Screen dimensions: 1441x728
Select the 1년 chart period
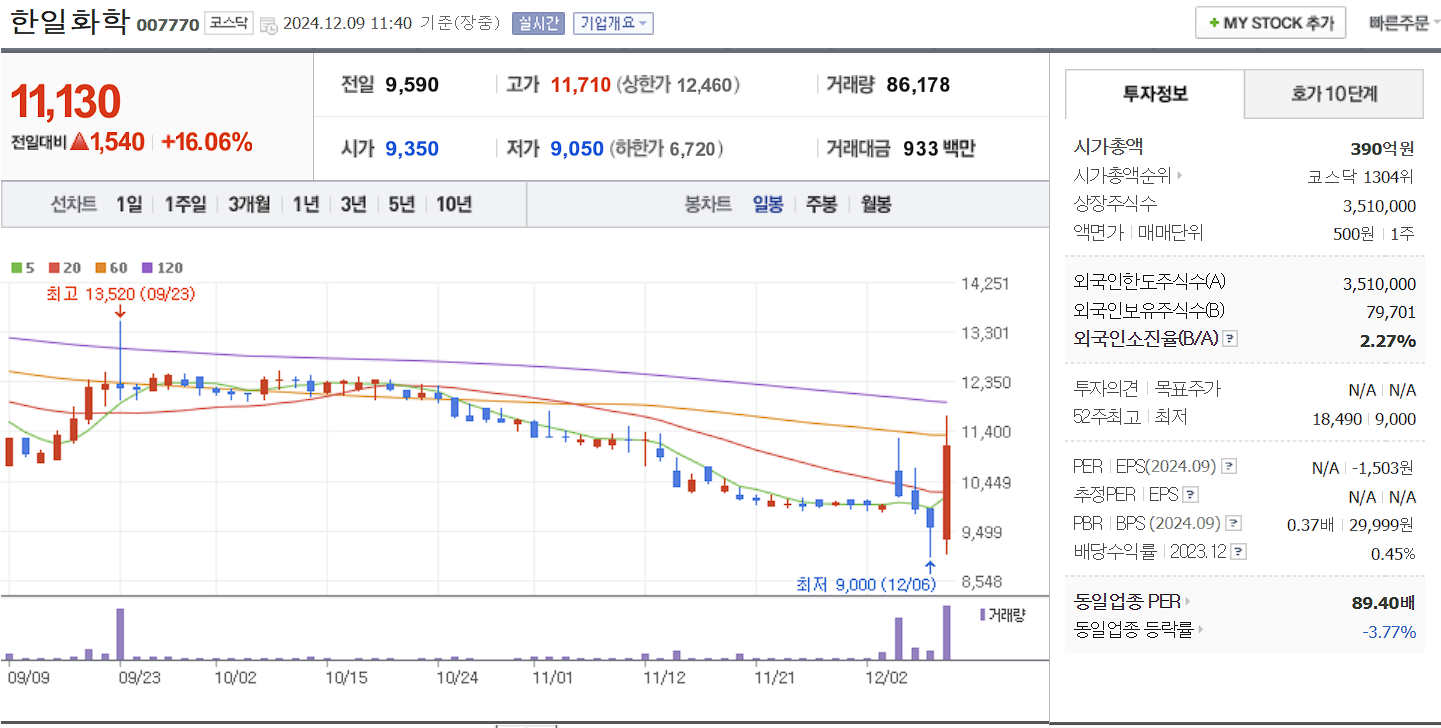click(305, 204)
